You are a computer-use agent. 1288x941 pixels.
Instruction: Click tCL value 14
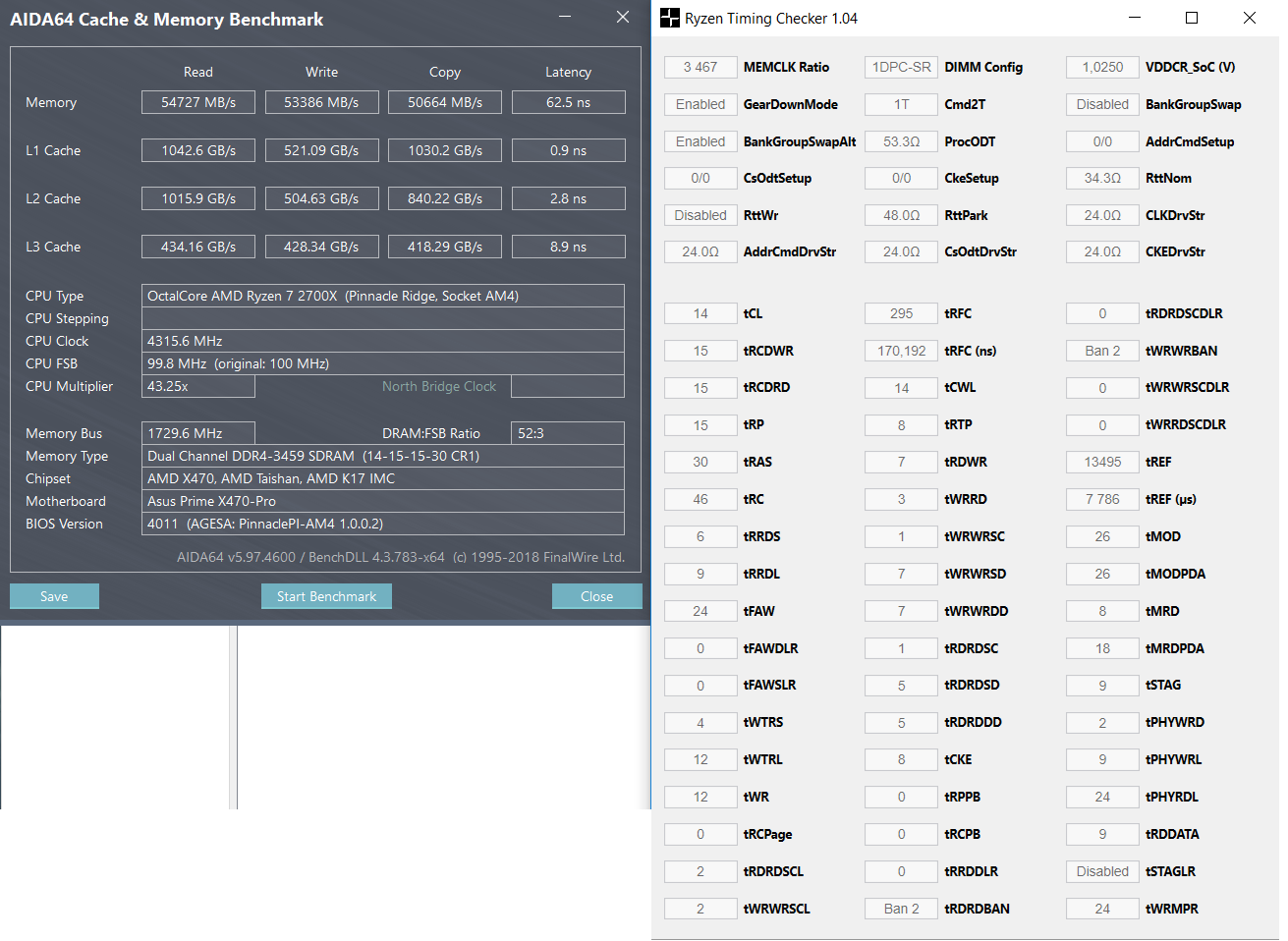700,313
